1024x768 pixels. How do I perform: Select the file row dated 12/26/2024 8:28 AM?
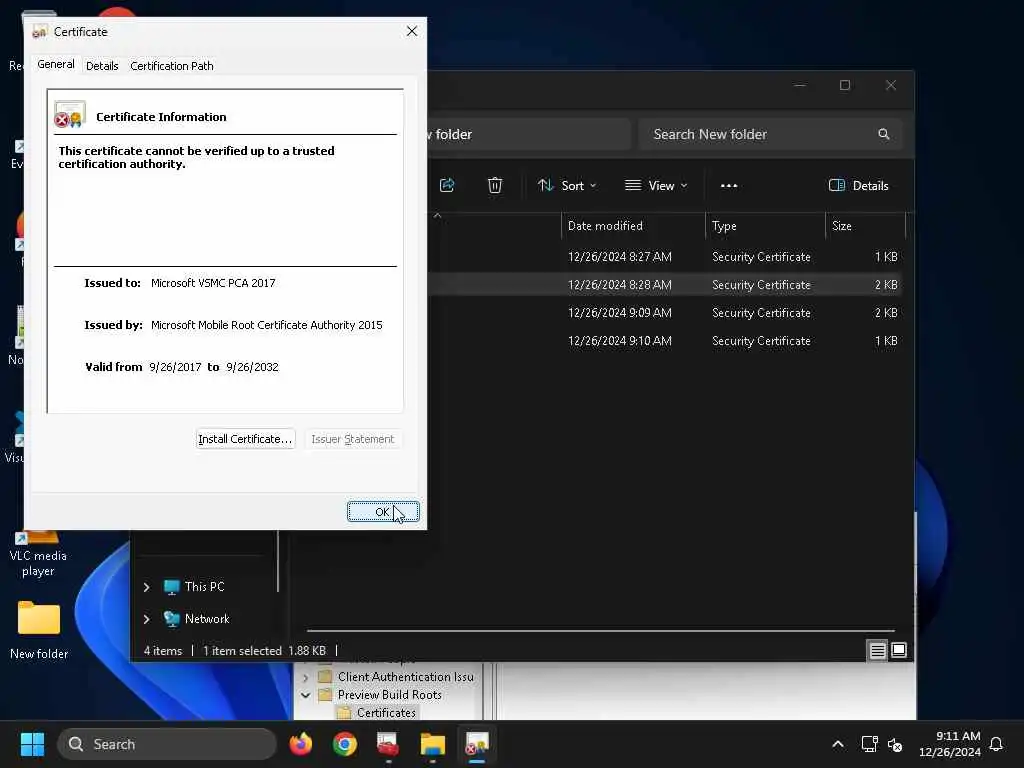(665, 285)
